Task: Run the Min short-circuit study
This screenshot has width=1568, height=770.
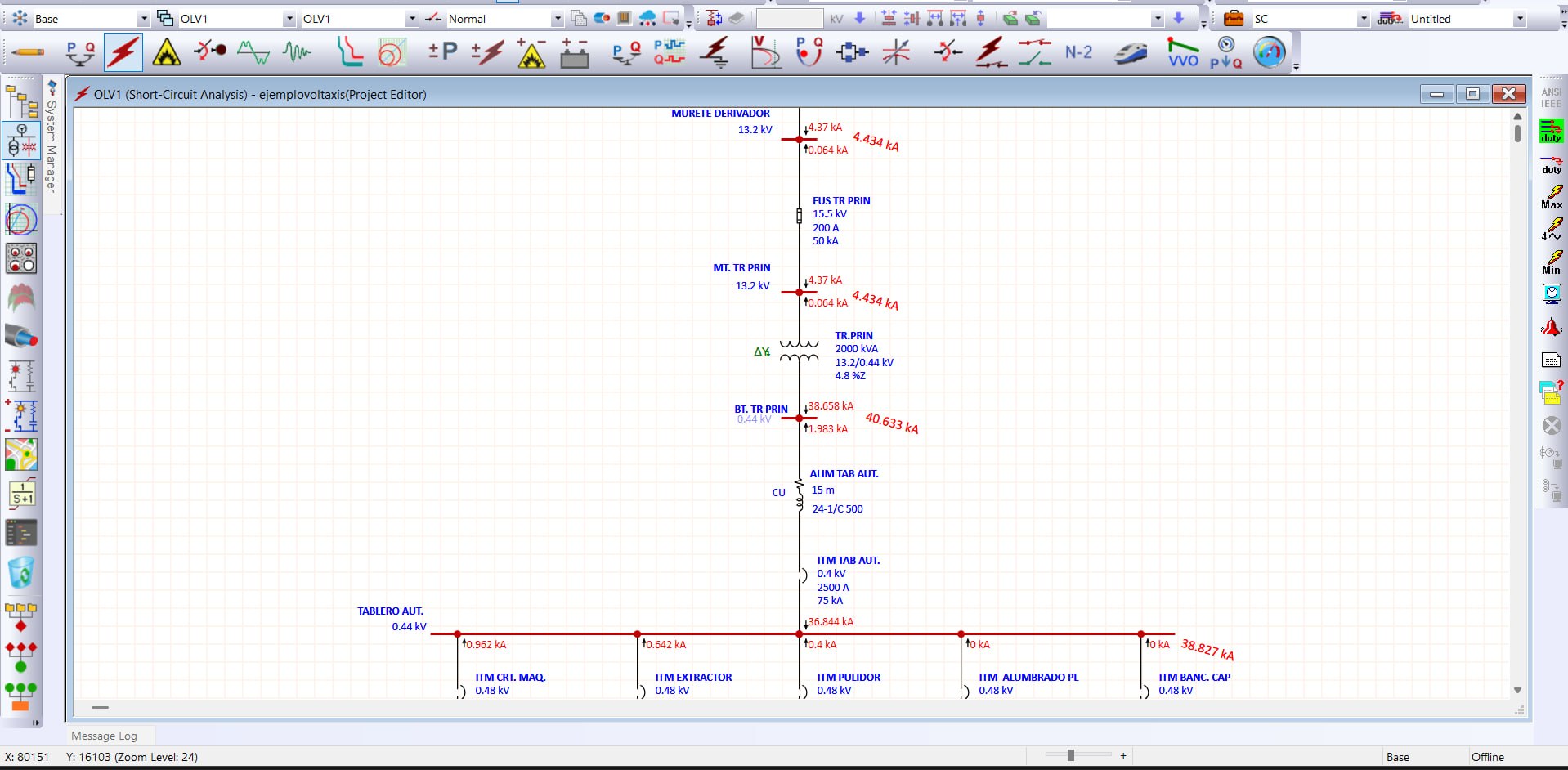Action: point(1552,262)
